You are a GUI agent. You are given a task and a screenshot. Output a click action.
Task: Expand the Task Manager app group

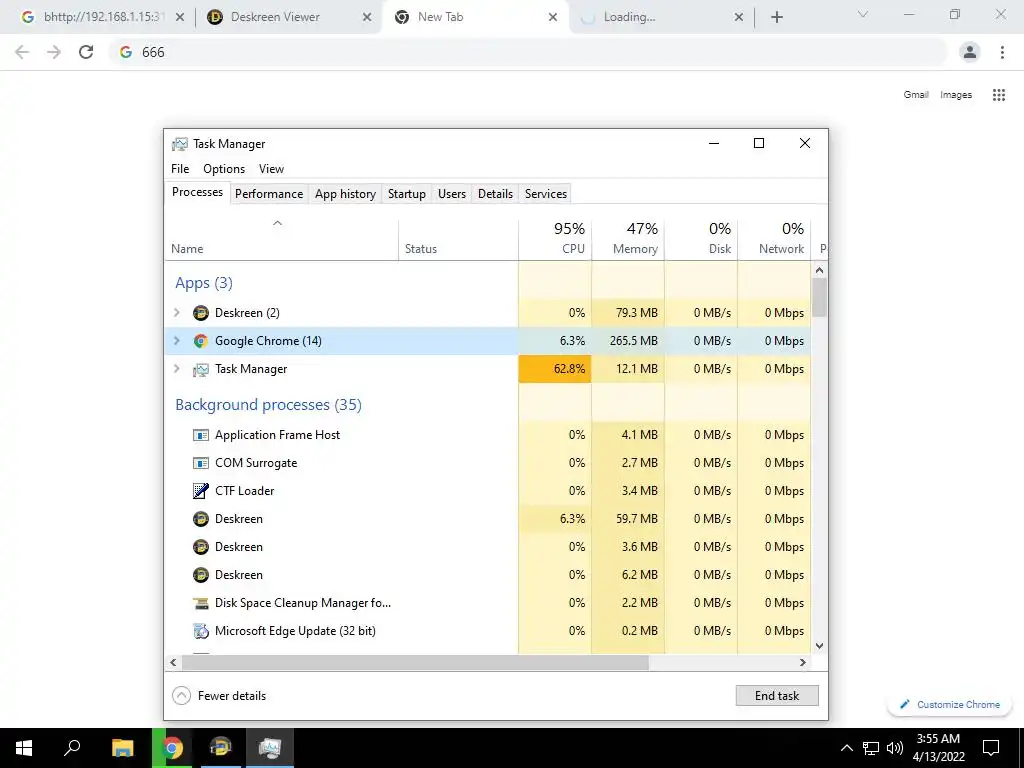176,369
